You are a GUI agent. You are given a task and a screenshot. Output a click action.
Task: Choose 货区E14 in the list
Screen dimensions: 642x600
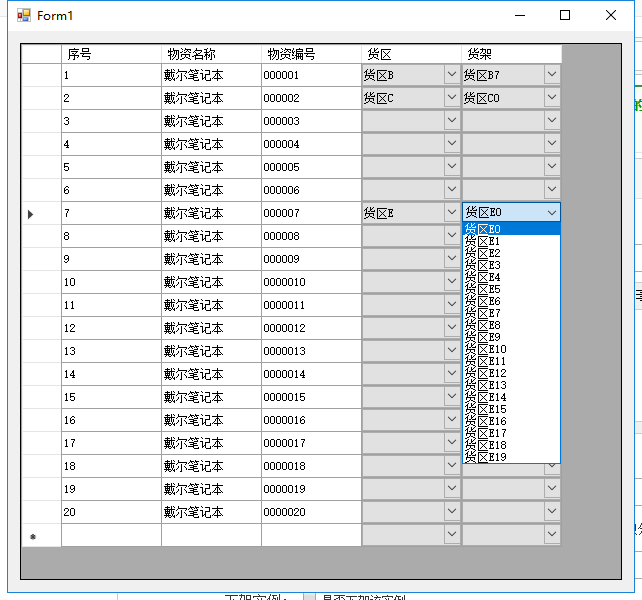pyautogui.click(x=511, y=397)
